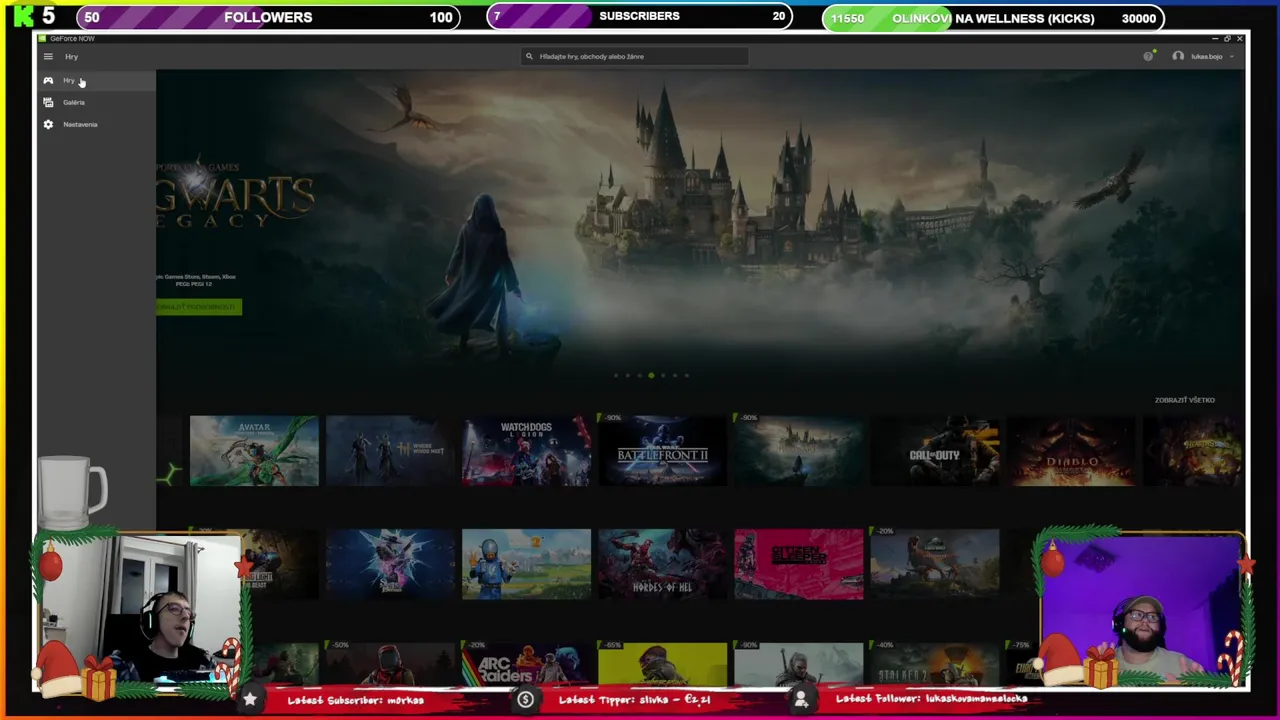Open the ARC Raiders tile
Viewport: 1280px width, 720px height.
(x=526, y=665)
